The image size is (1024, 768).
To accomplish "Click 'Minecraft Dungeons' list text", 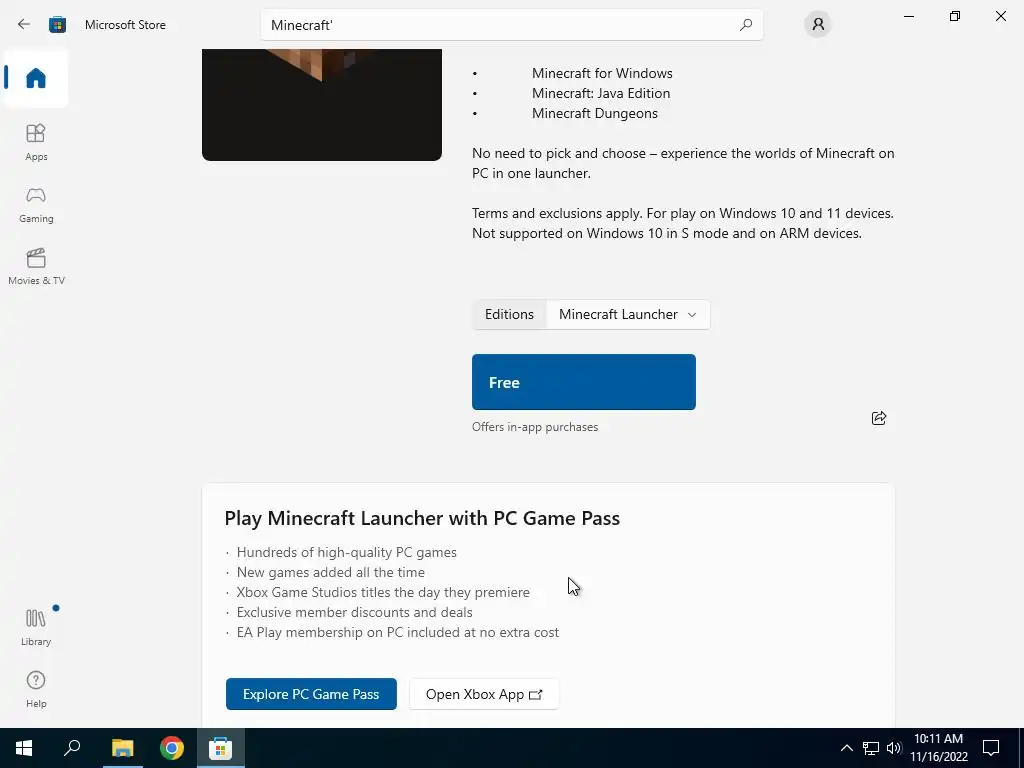I will (595, 113).
